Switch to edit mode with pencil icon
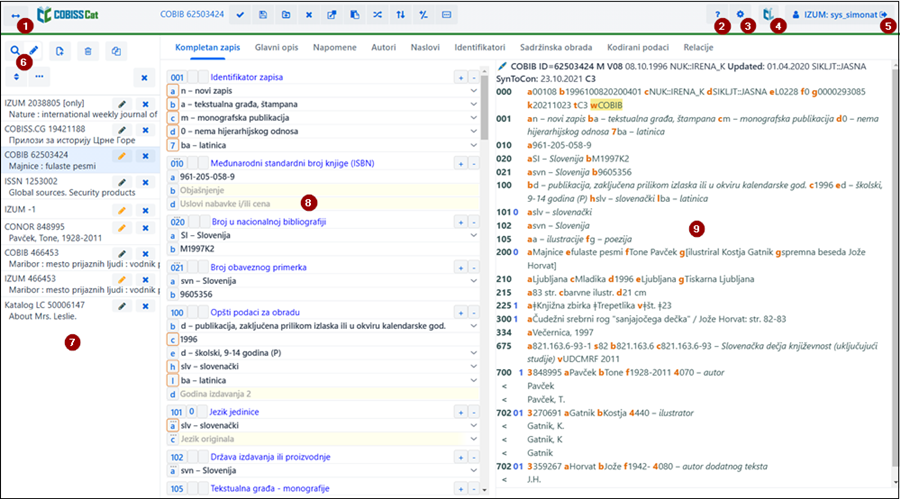 [34, 51]
